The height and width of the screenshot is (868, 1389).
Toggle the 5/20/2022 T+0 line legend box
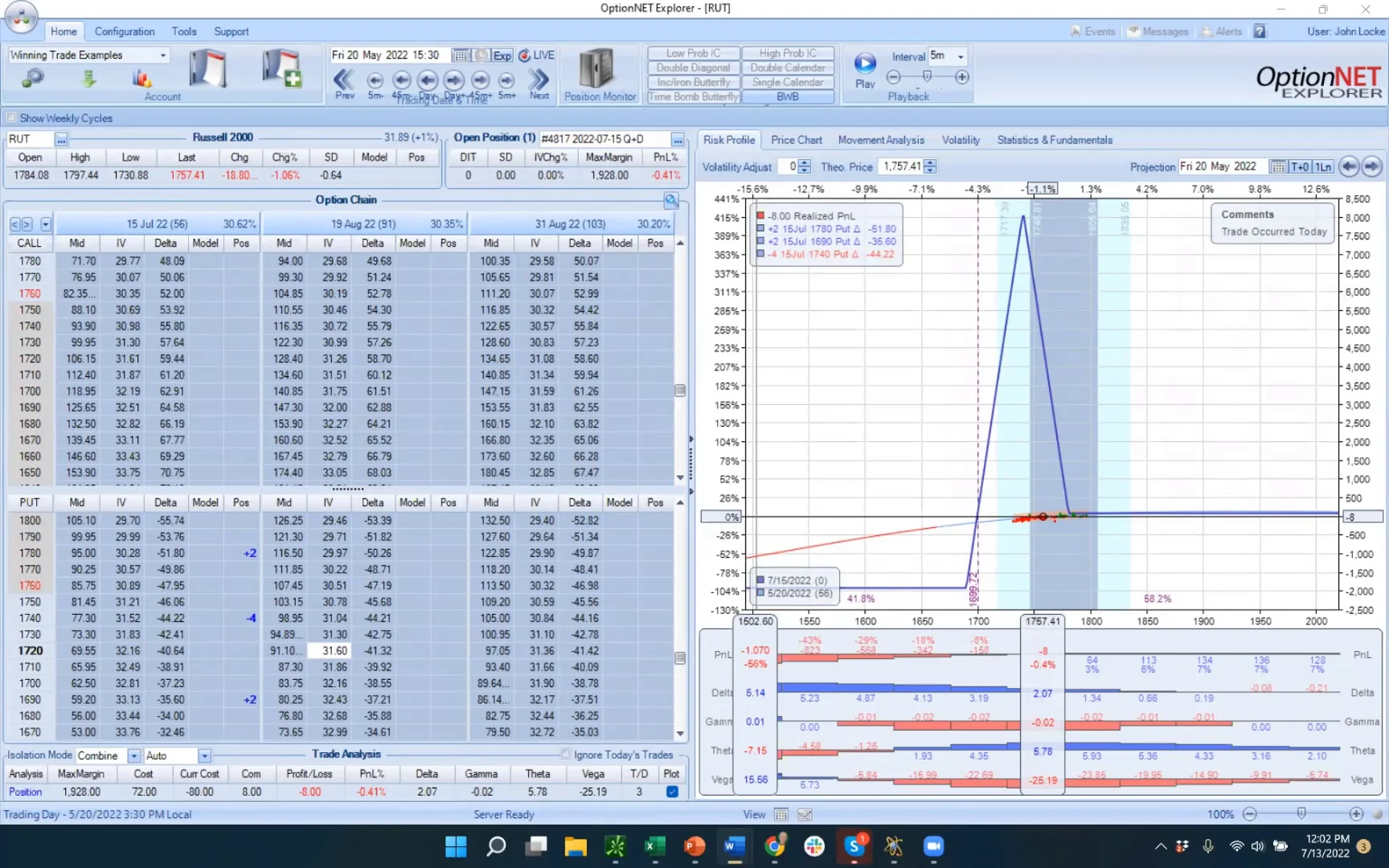(x=760, y=593)
